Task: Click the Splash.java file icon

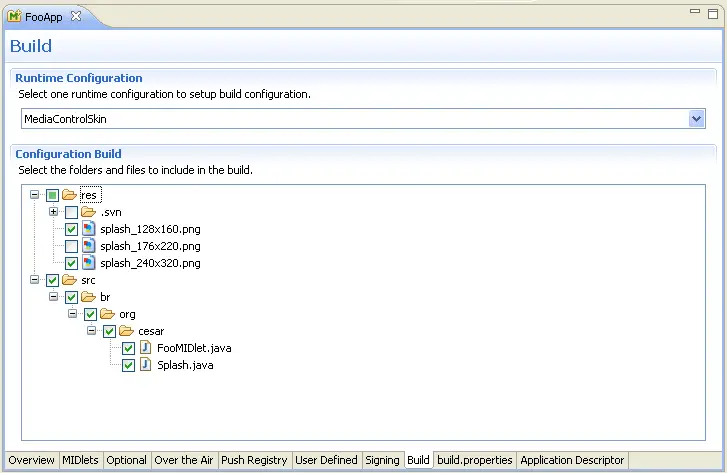Action: click(145, 365)
